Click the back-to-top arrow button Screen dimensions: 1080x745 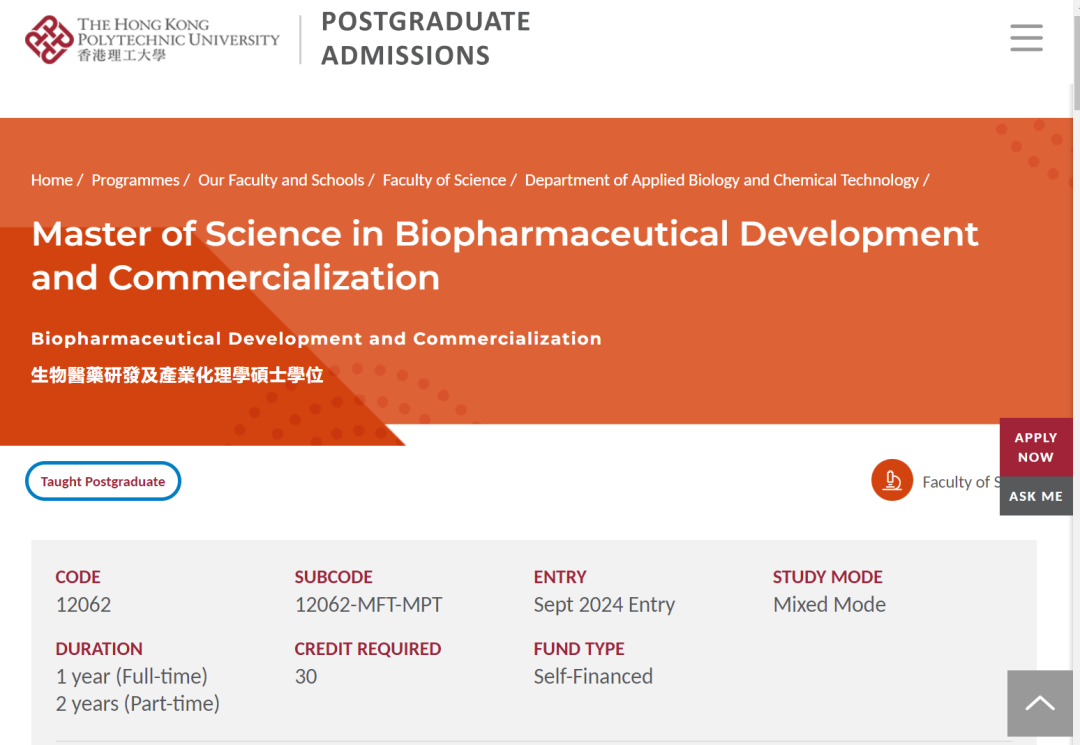coord(1040,704)
